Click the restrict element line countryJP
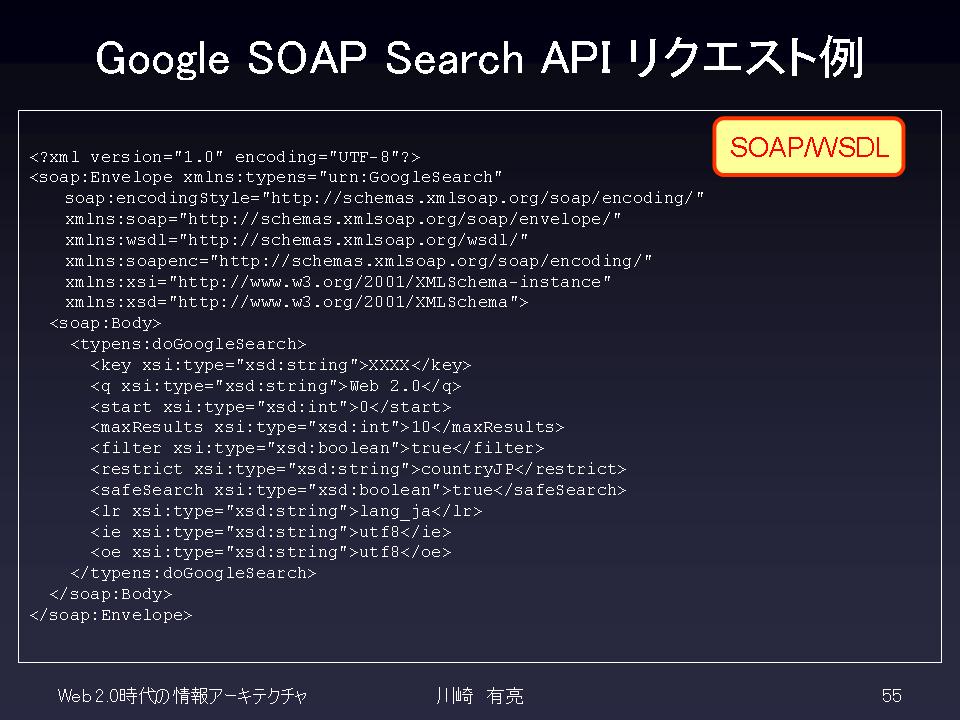The width and height of the screenshot is (960, 720). point(358,470)
